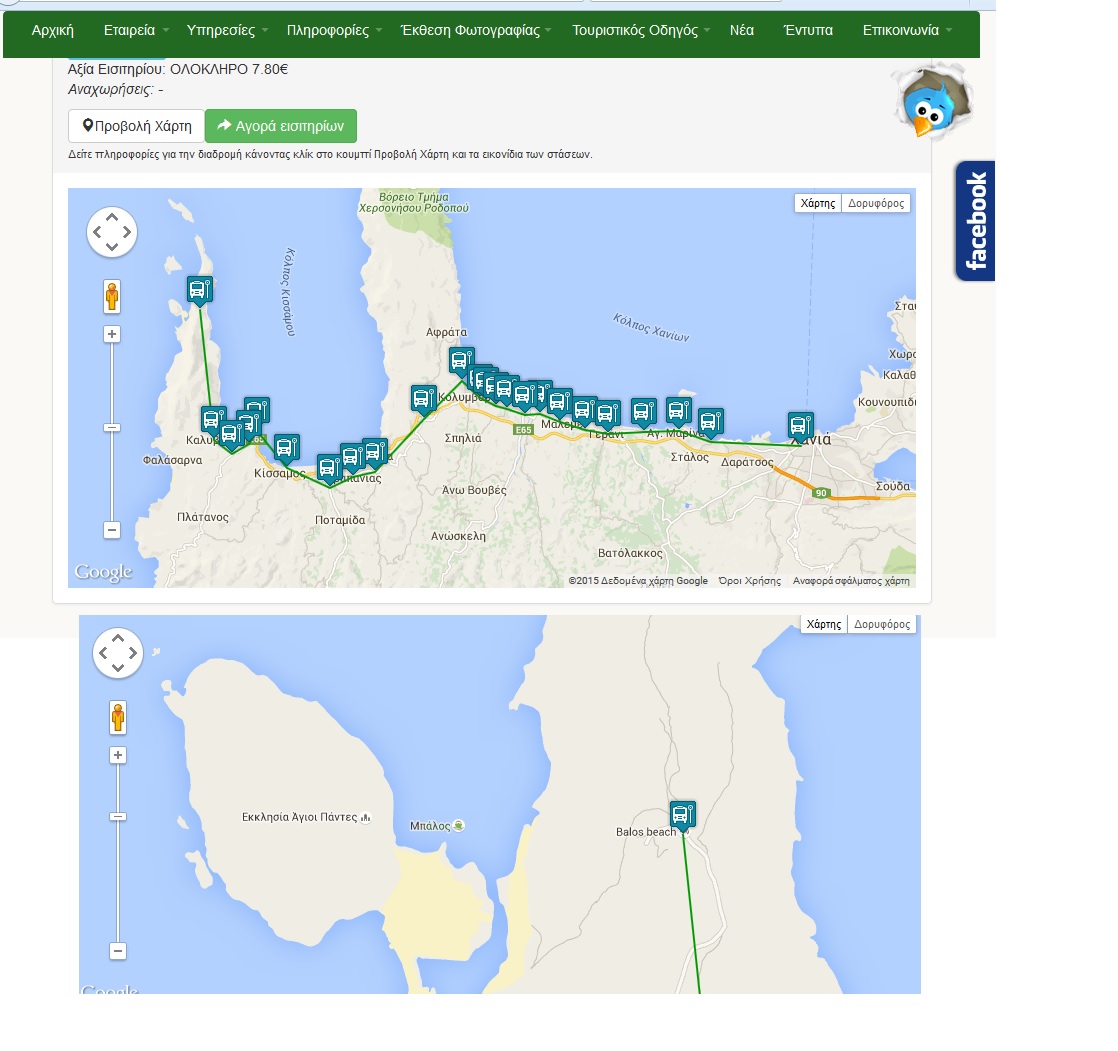This screenshot has height=1051, width=1118.
Task: Click the bus stop marker above Αγ. Μαρίνα
Action: pos(678,411)
